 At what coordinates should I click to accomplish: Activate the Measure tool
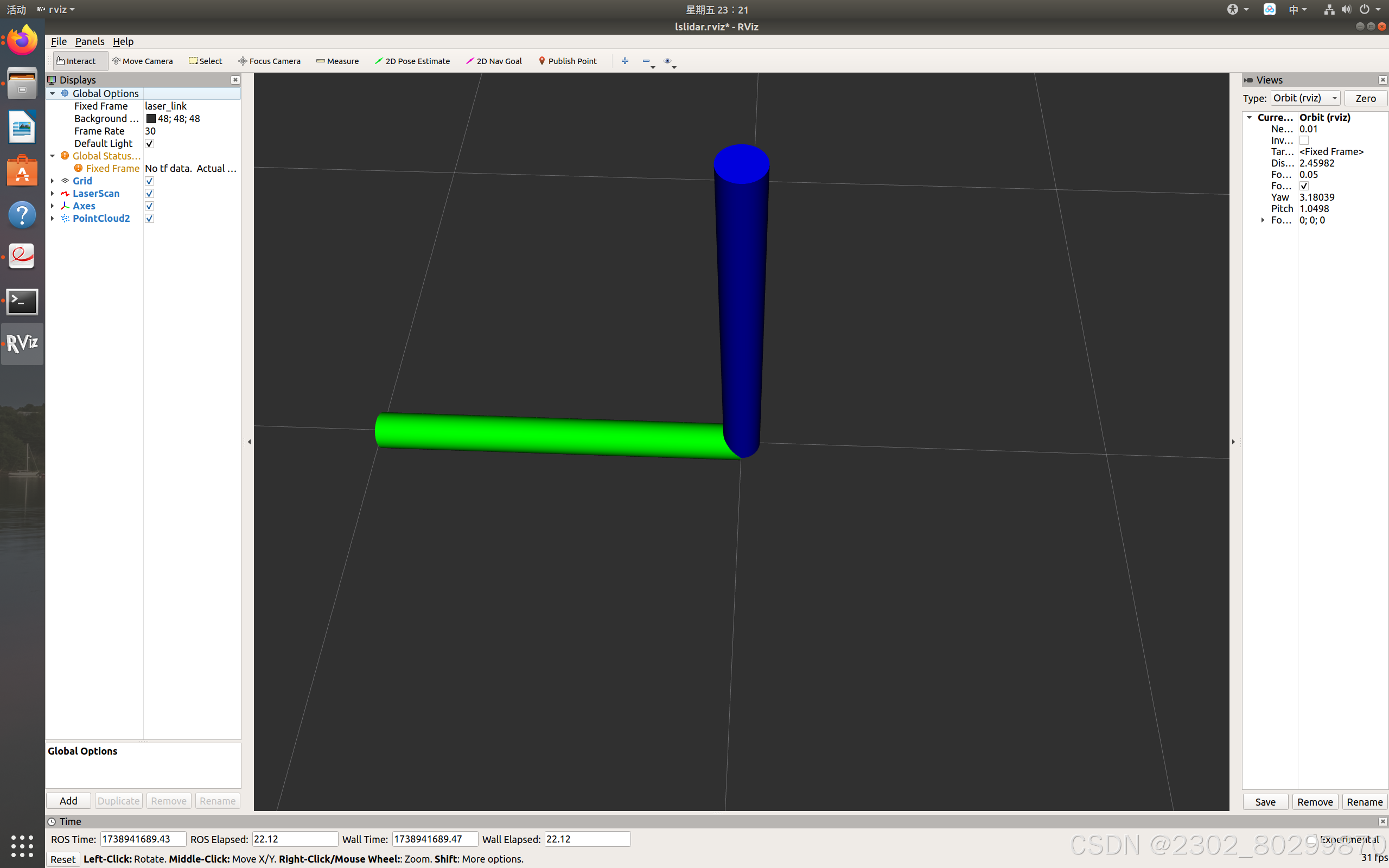337,61
